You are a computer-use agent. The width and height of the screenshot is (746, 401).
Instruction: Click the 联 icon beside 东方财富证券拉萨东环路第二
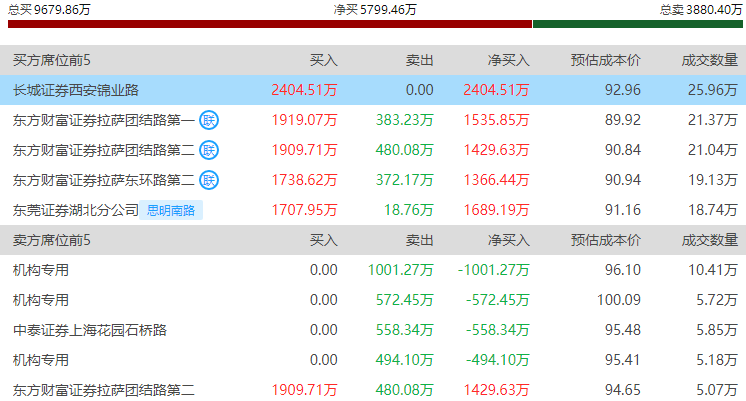209,180
